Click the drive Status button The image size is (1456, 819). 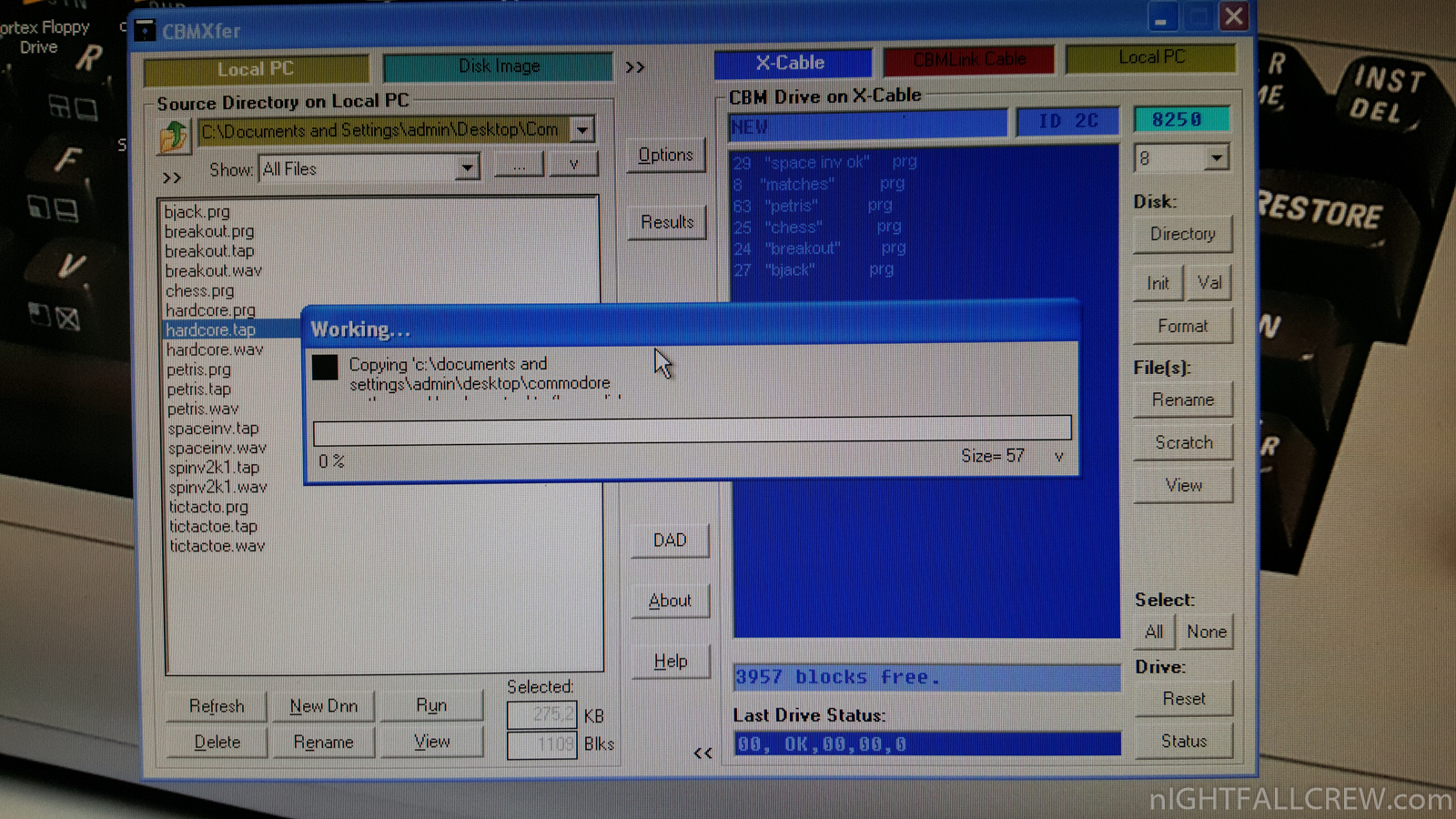[x=1184, y=742]
